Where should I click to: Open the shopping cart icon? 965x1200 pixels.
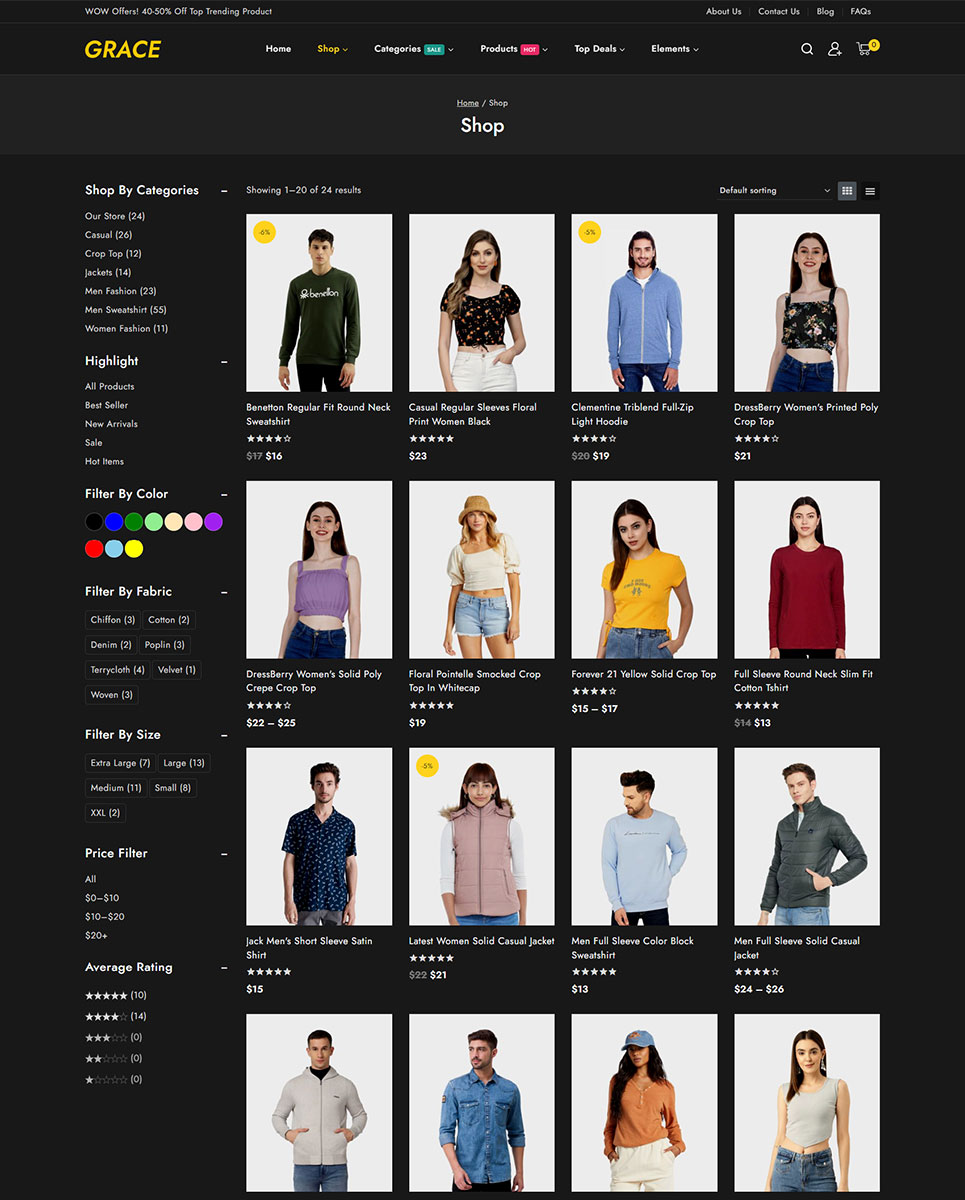[864, 49]
